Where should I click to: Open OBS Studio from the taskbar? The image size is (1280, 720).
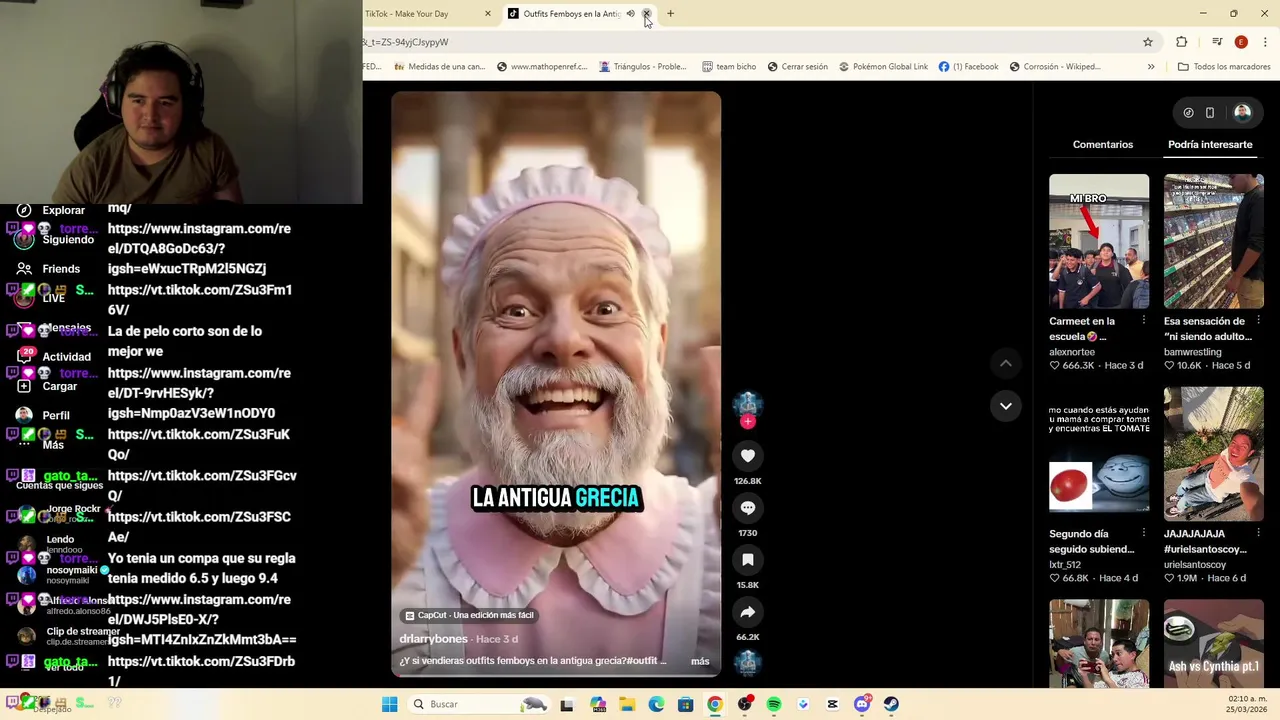[x=744, y=704]
